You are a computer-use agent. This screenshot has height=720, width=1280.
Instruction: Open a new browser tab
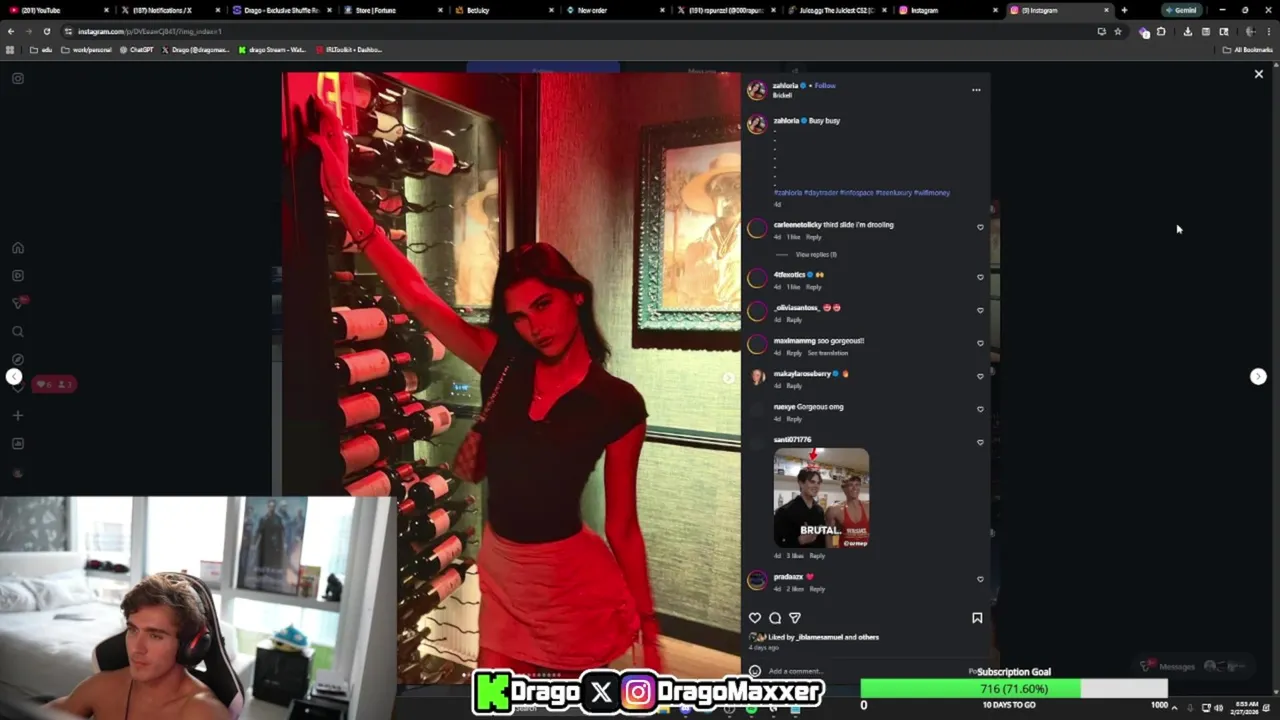tap(1124, 10)
